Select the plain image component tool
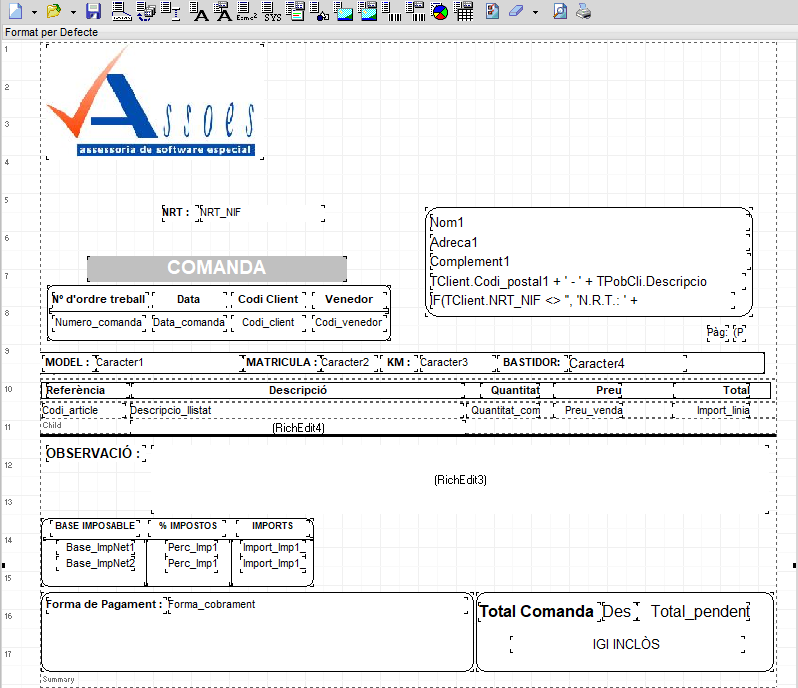Screen dimensions: 798x688 (x=344, y=11)
